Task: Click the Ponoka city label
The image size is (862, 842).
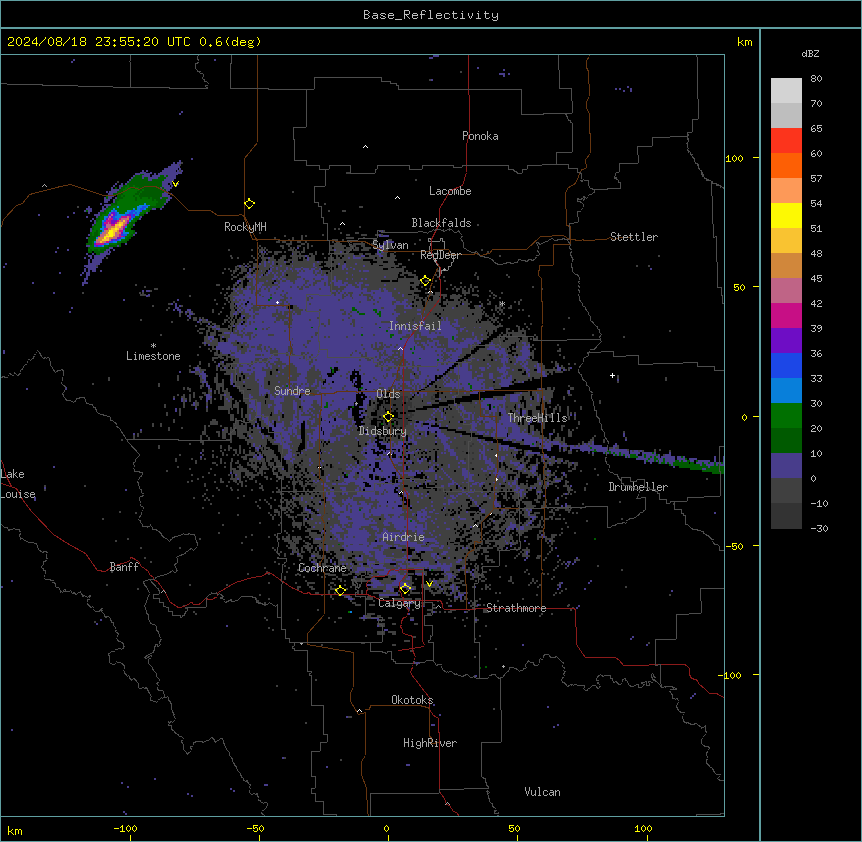Action: (x=480, y=136)
